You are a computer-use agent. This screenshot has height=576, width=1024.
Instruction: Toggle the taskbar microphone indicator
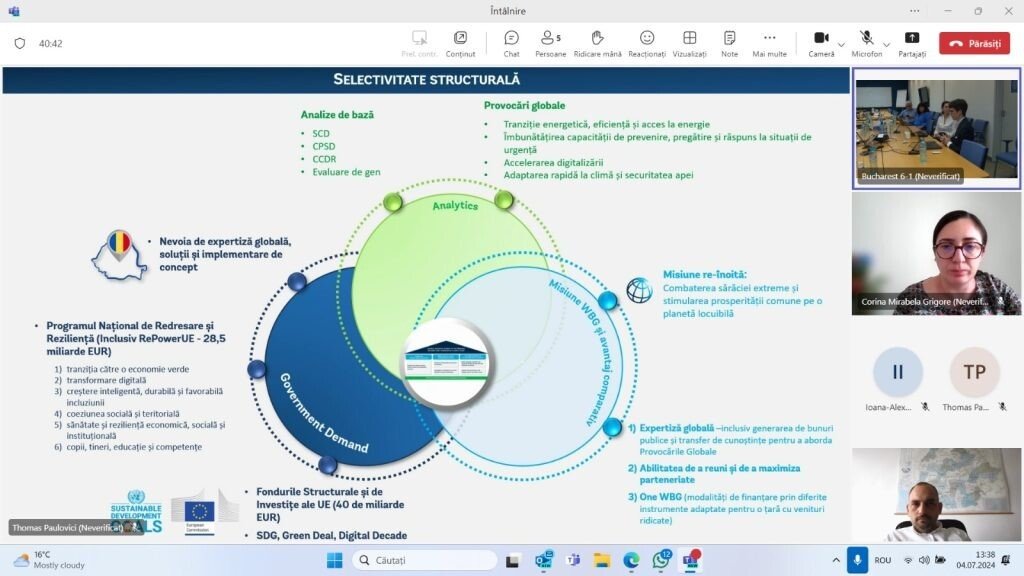856,560
